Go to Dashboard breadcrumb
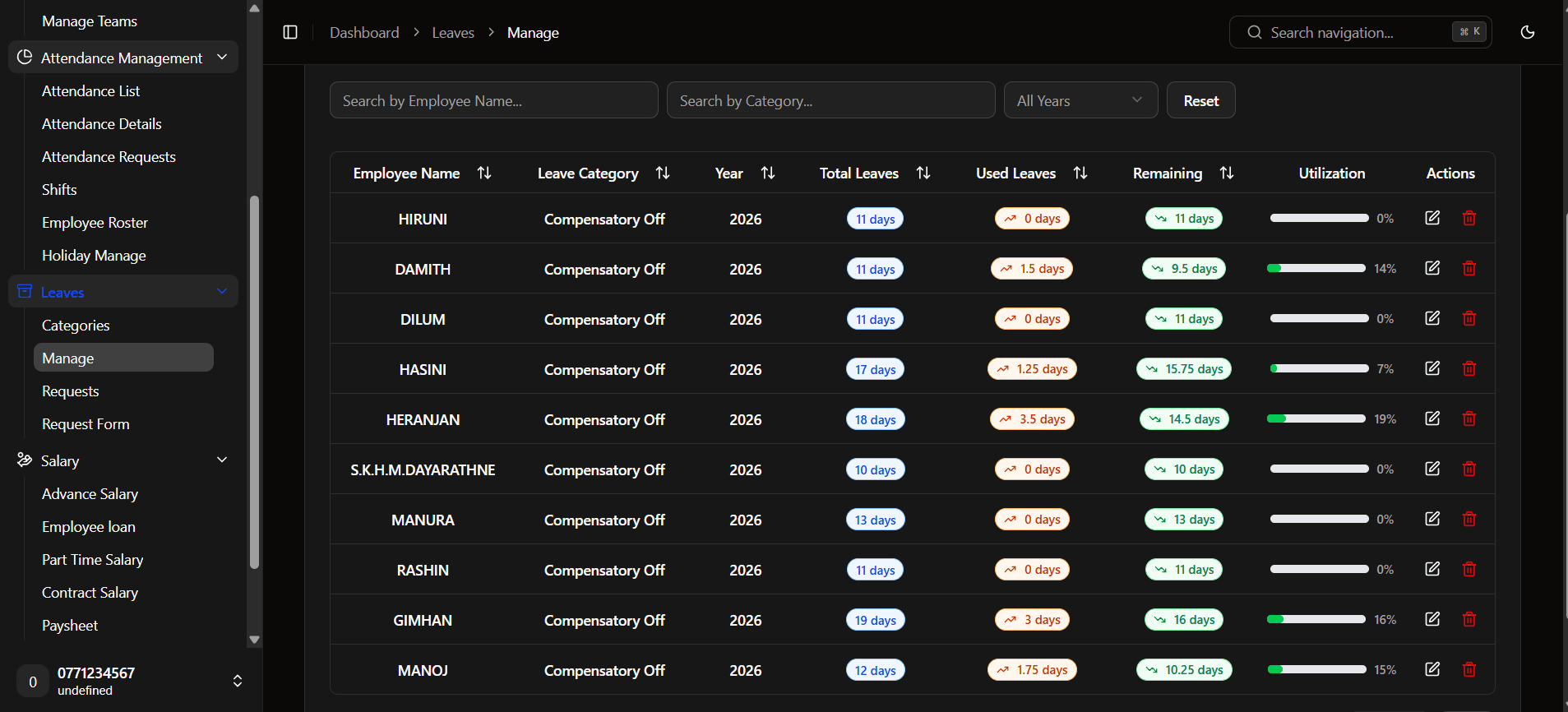This screenshot has width=1568, height=712. tap(364, 33)
